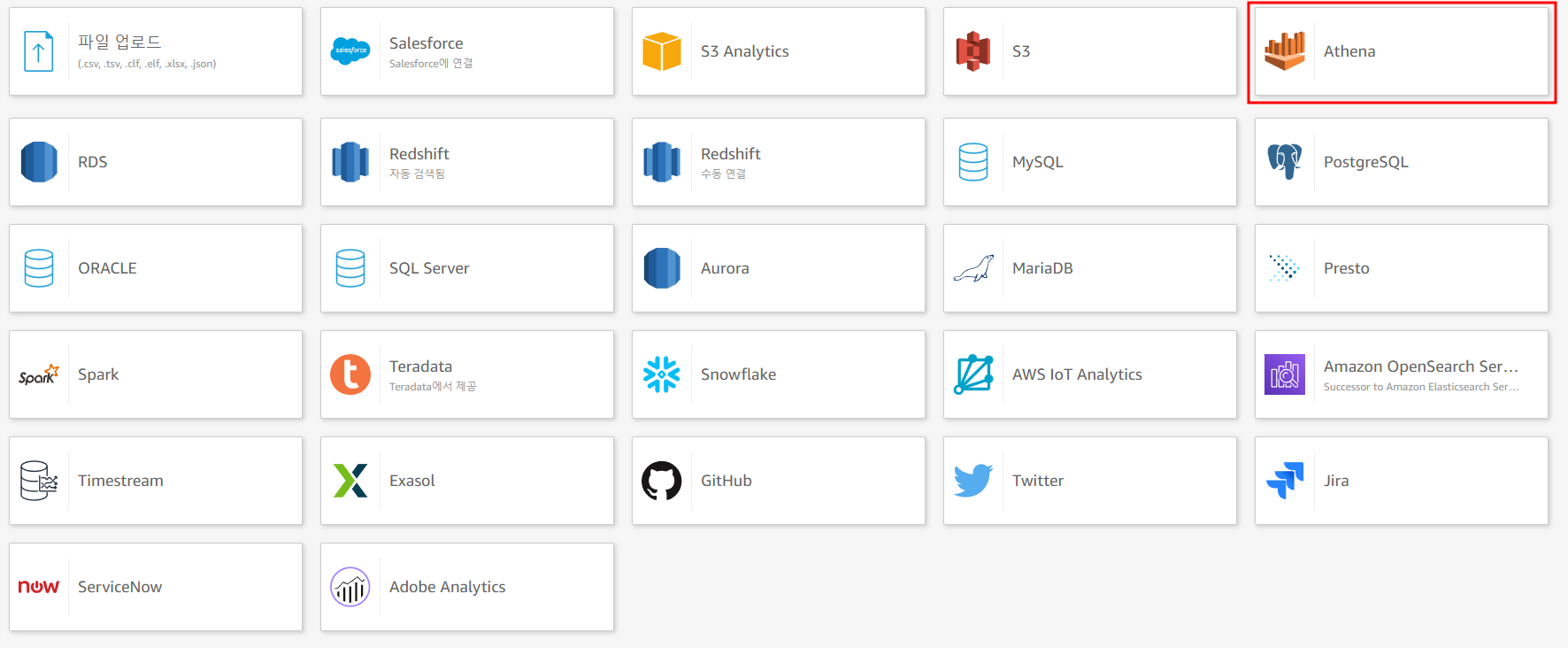This screenshot has width=1568, height=648.
Task: Click the Presto dotted logo icon
Action: pos(1285,268)
